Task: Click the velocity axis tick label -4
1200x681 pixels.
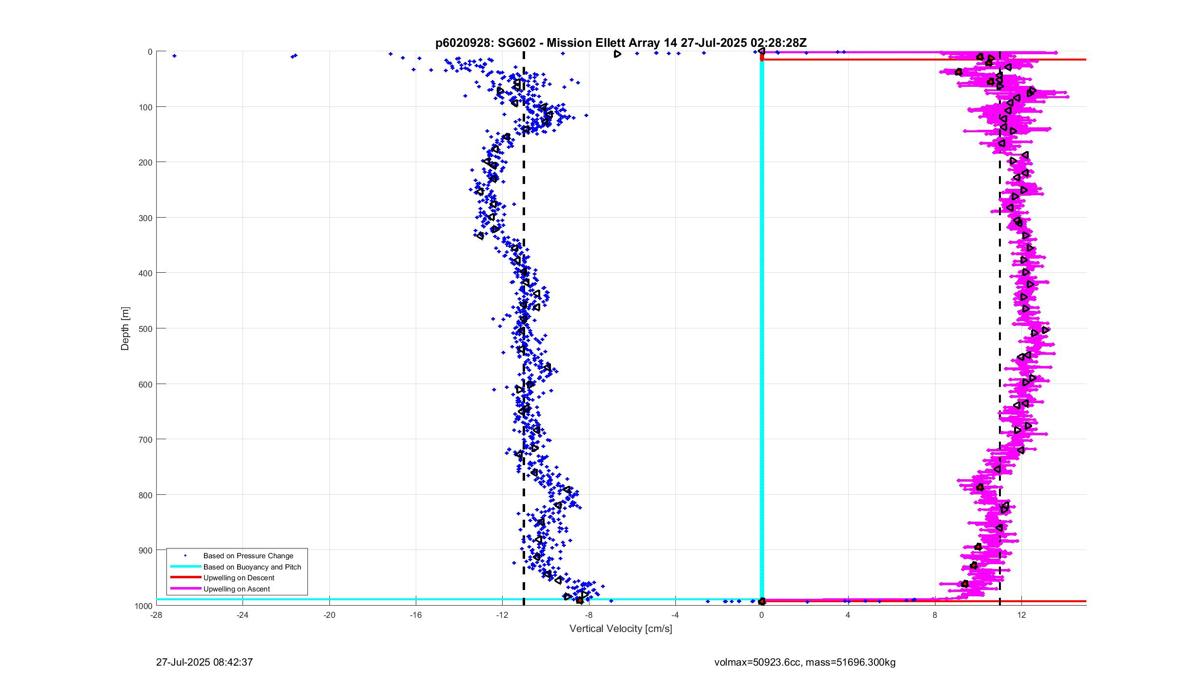Action: 675,616
